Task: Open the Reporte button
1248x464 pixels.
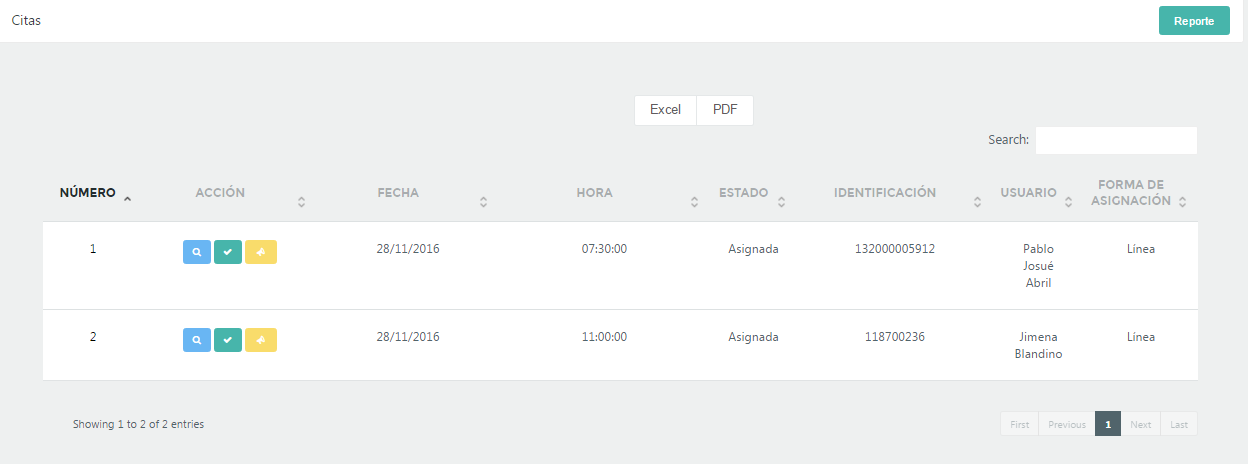Action: coord(1194,21)
